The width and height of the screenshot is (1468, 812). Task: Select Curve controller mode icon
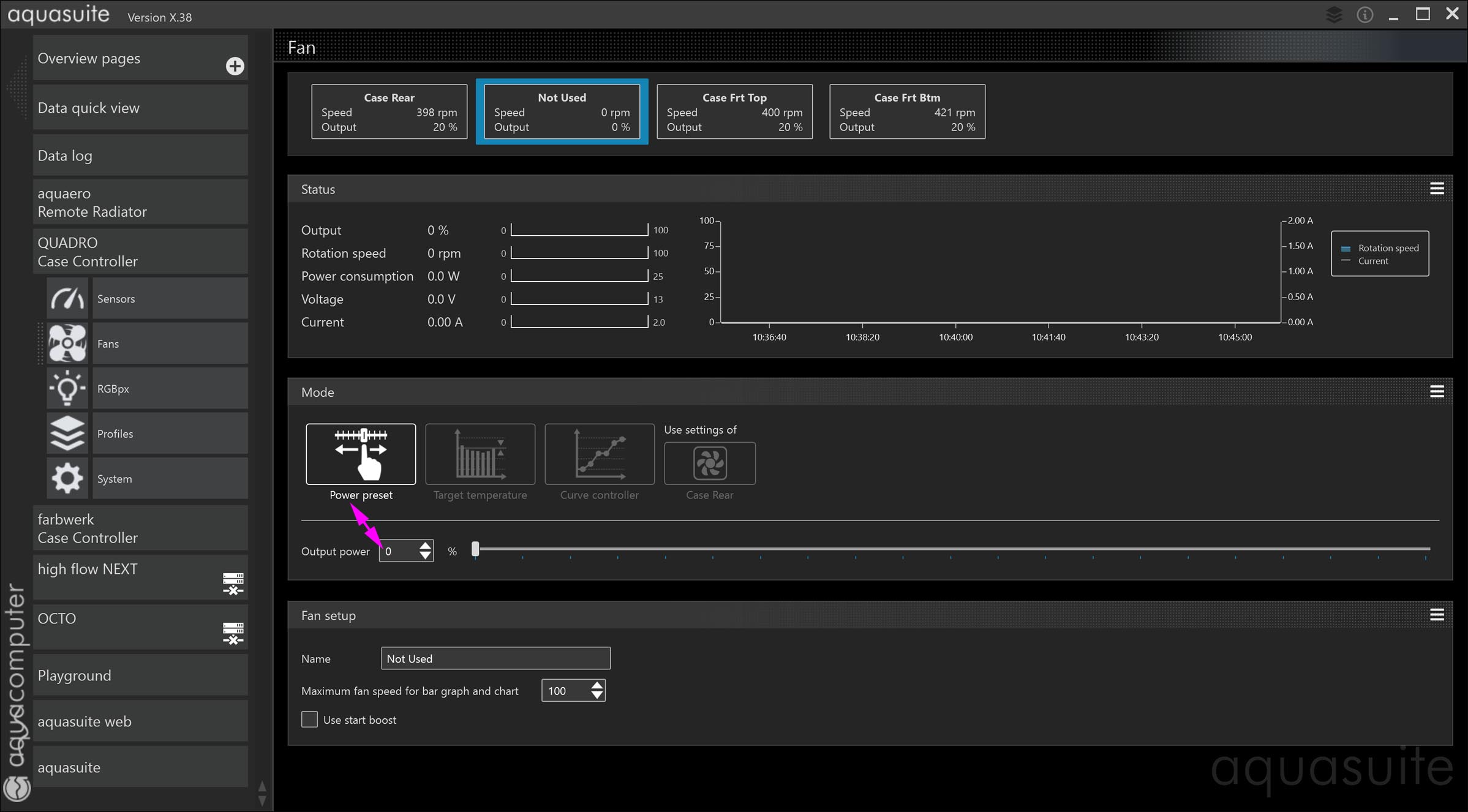pos(599,454)
